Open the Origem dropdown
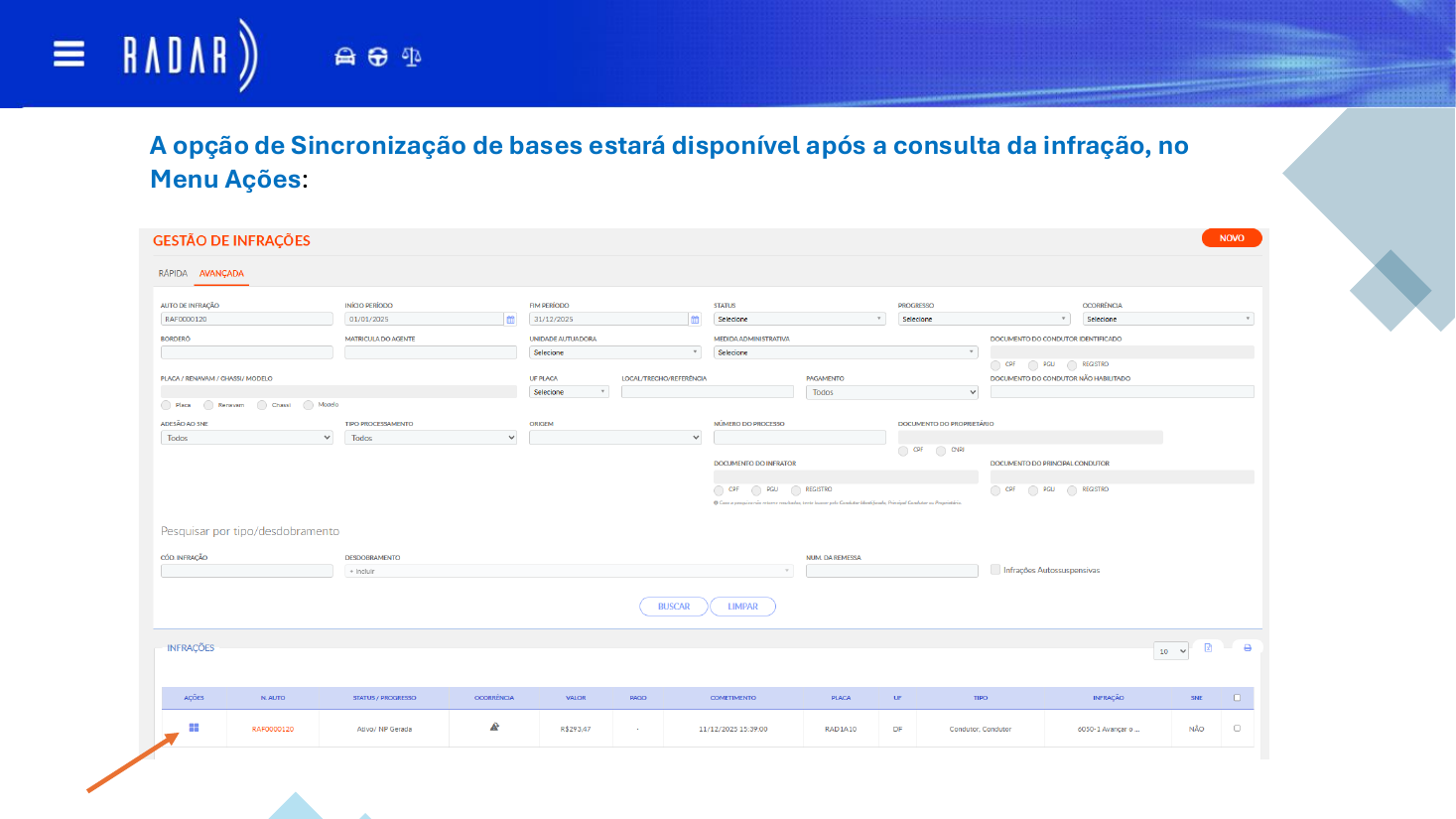 click(x=615, y=438)
